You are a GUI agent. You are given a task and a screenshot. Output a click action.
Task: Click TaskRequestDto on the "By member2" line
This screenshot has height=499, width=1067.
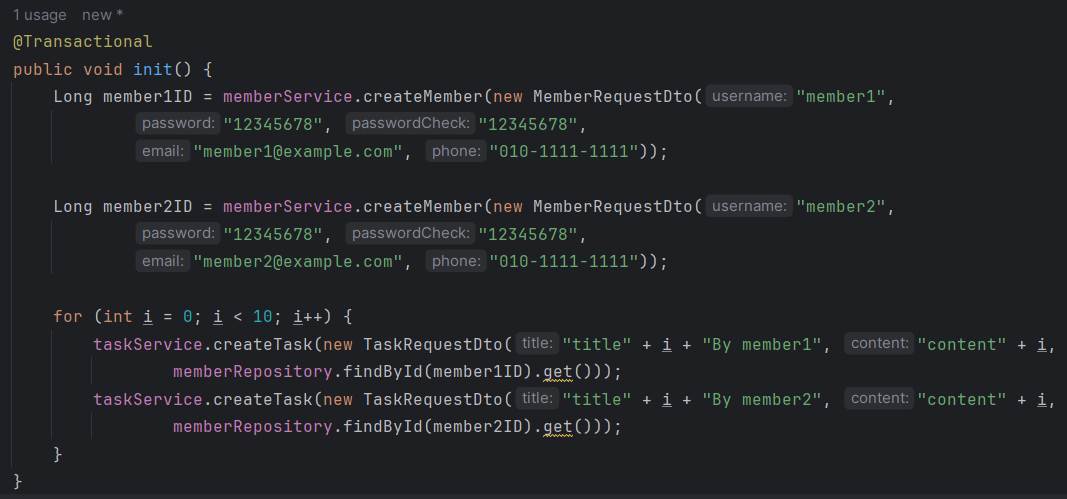pyautogui.click(x=432, y=400)
